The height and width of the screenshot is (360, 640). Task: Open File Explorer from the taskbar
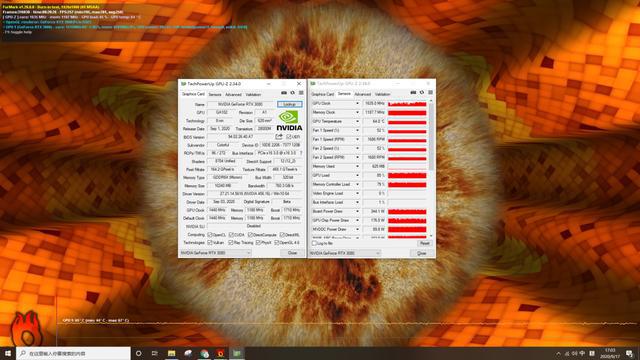(x=171, y=353)
